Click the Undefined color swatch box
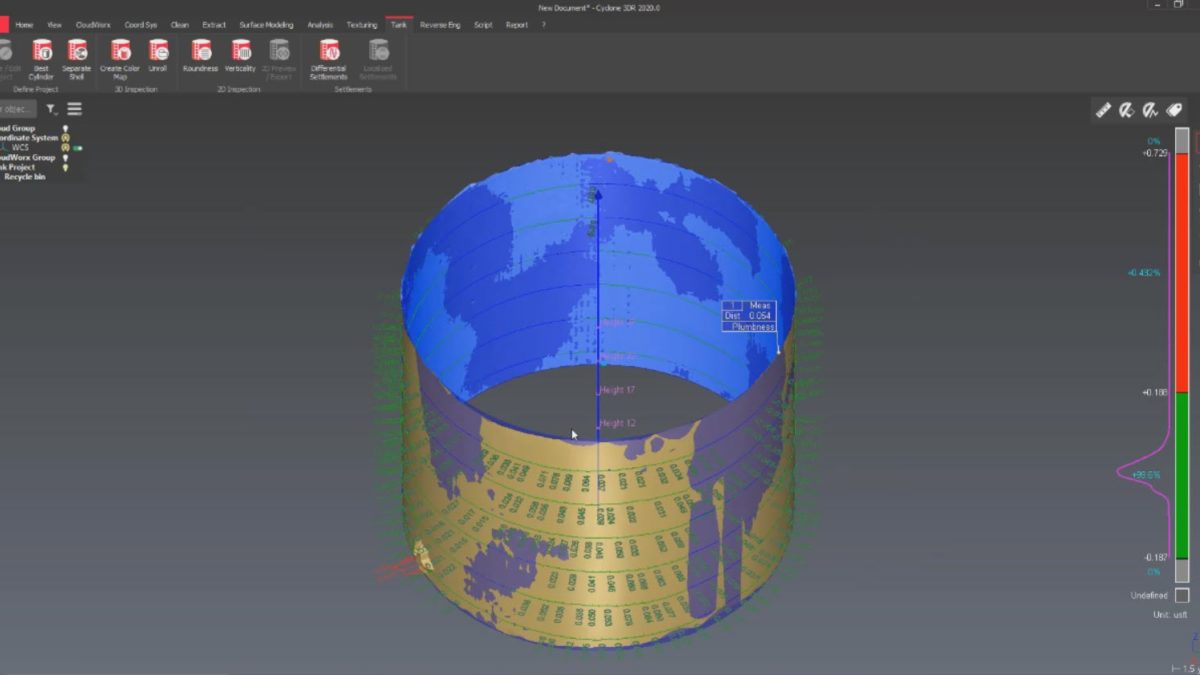The image size is (1200, 675). point(1182,595)
